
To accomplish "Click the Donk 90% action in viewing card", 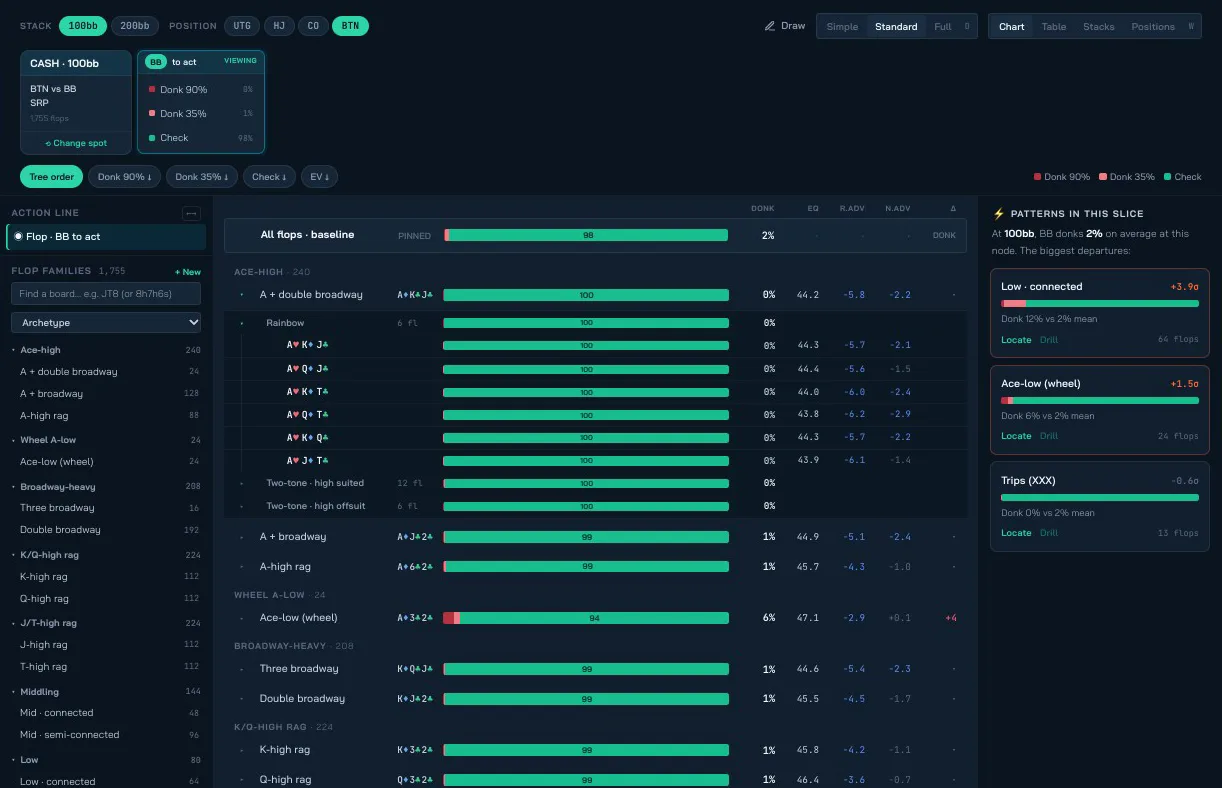I will [x=200, y=90].
